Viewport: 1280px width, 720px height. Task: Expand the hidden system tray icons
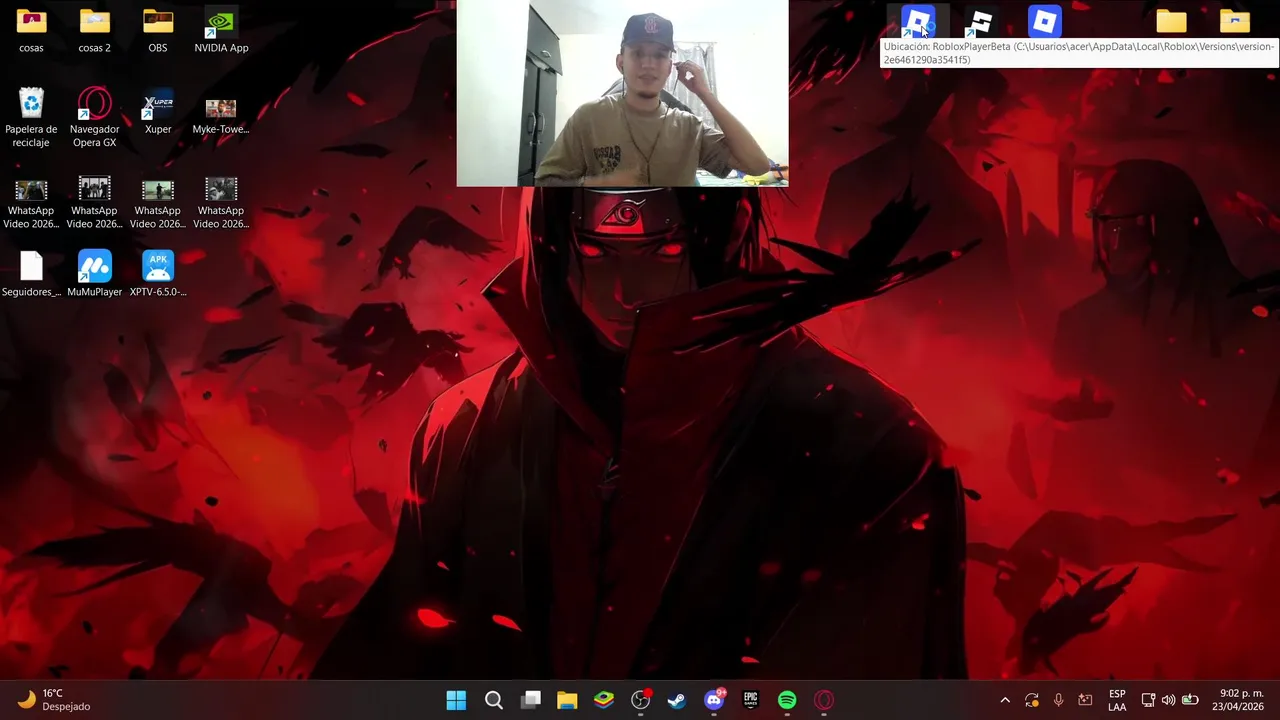tap(1005, 700)
